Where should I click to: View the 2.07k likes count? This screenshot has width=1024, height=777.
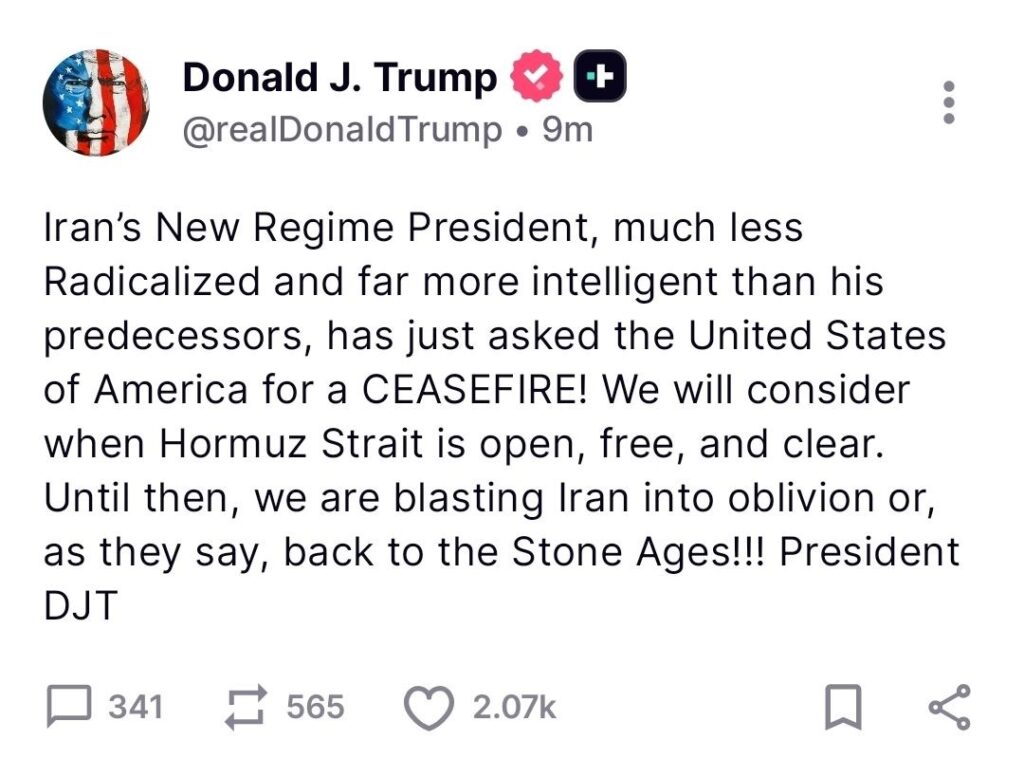514,708
